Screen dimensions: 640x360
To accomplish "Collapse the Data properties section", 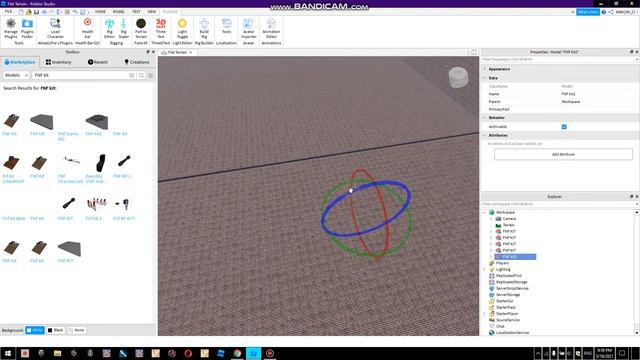I will (x=484, y=78).
